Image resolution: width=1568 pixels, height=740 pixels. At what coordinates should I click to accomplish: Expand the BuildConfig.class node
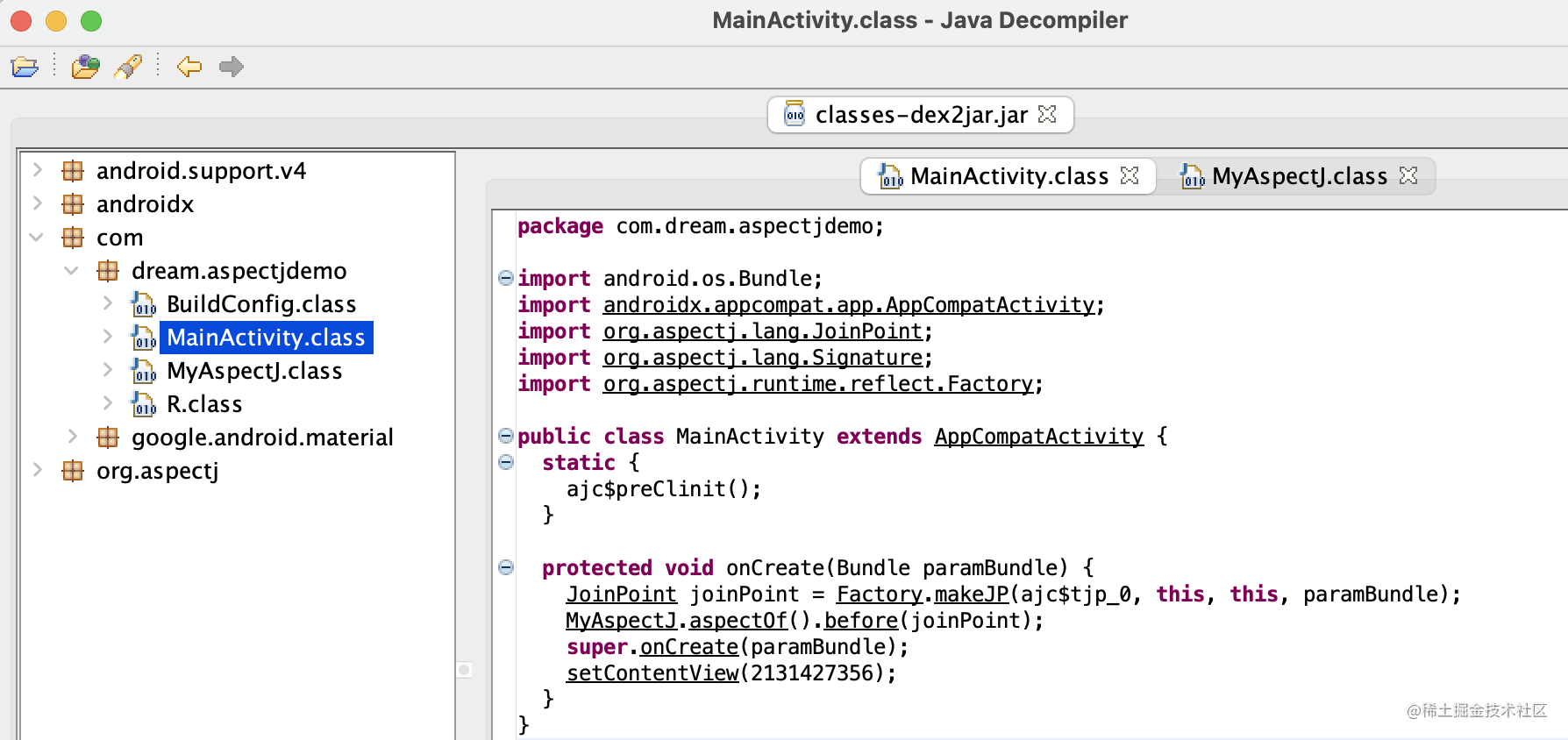pos(108,303)
